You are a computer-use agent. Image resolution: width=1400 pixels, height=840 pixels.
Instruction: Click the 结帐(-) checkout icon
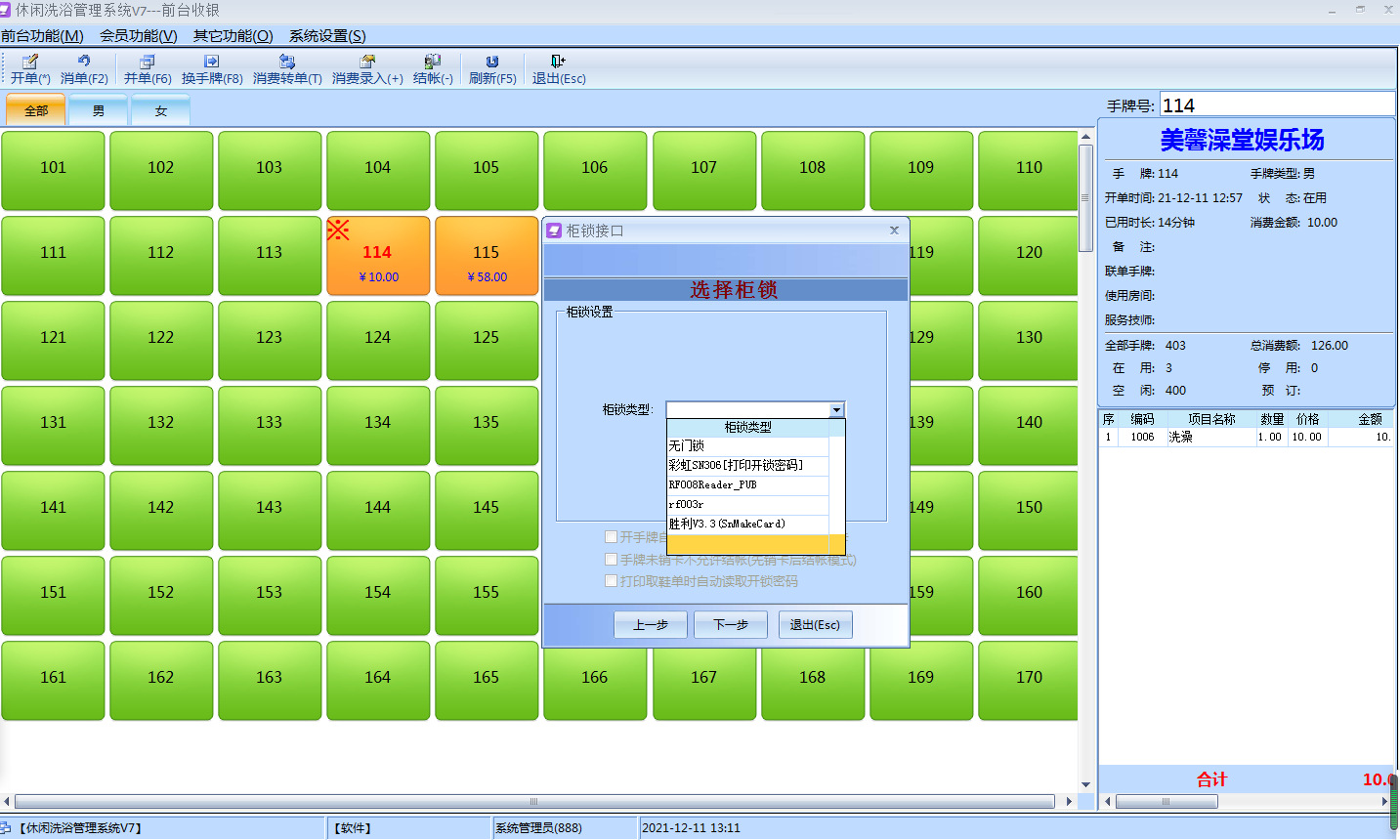click(433, 62)
